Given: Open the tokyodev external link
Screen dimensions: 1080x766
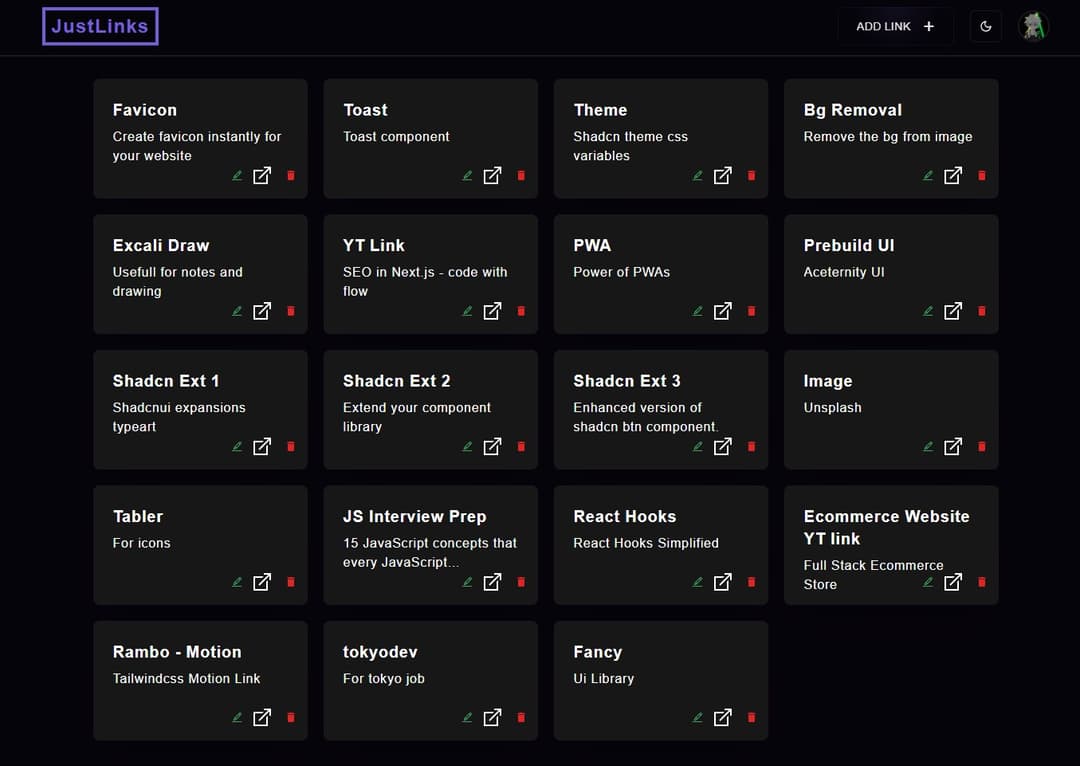Looking at the screenshot, I should coord(492,717).
